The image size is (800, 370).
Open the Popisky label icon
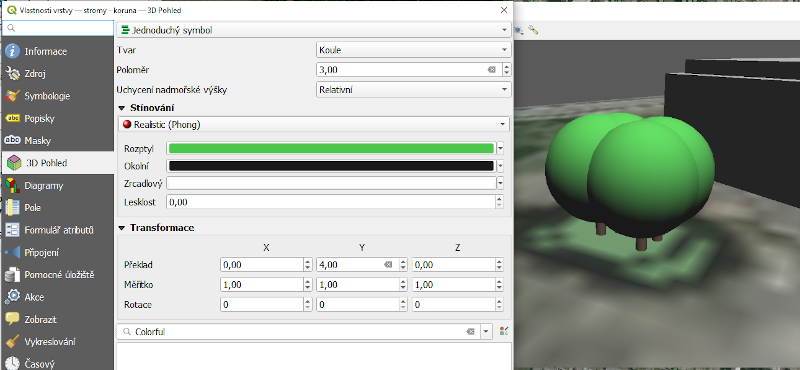point(12,118)
